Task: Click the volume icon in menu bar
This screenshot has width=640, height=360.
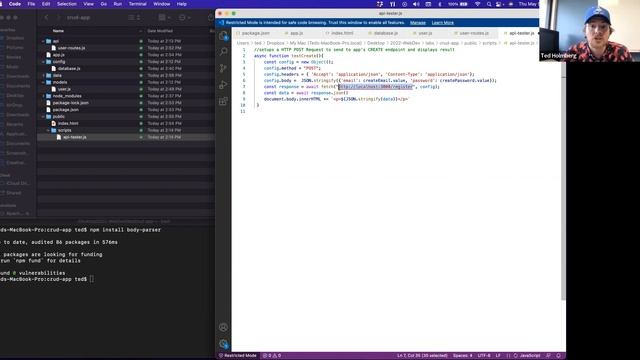Action: (x=416, y=4)
